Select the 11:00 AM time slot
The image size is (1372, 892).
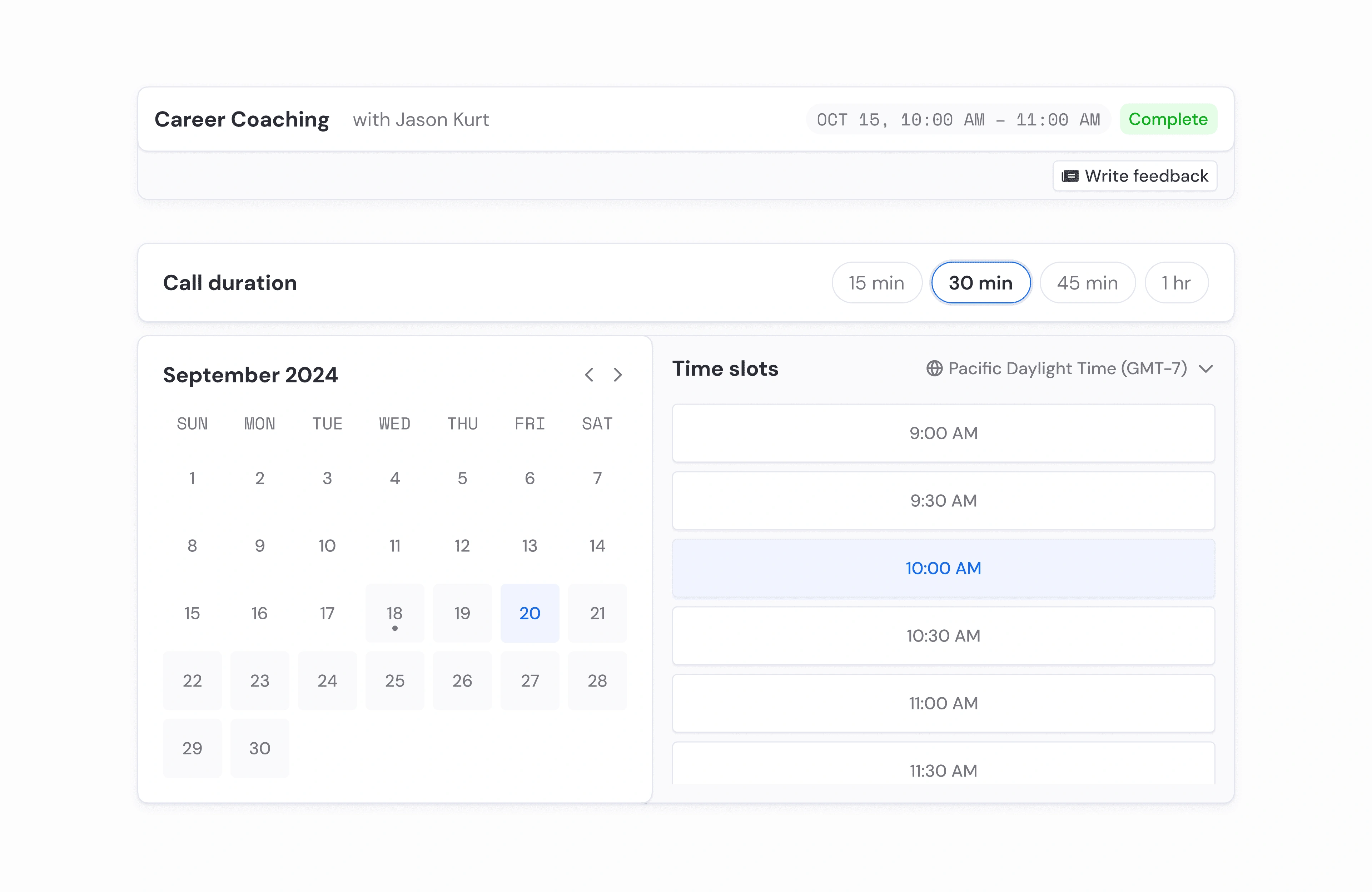pyautogui.click(x=943, y=703)
